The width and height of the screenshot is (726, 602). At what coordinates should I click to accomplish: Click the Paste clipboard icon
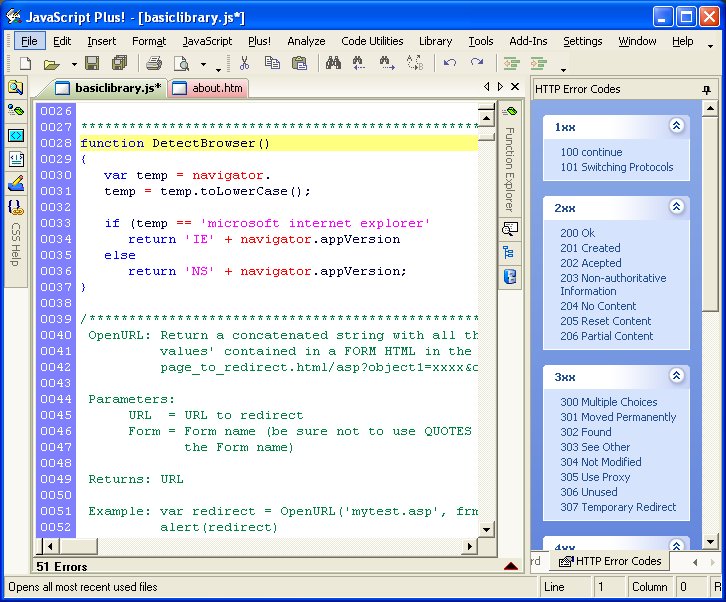coord(299,63)
